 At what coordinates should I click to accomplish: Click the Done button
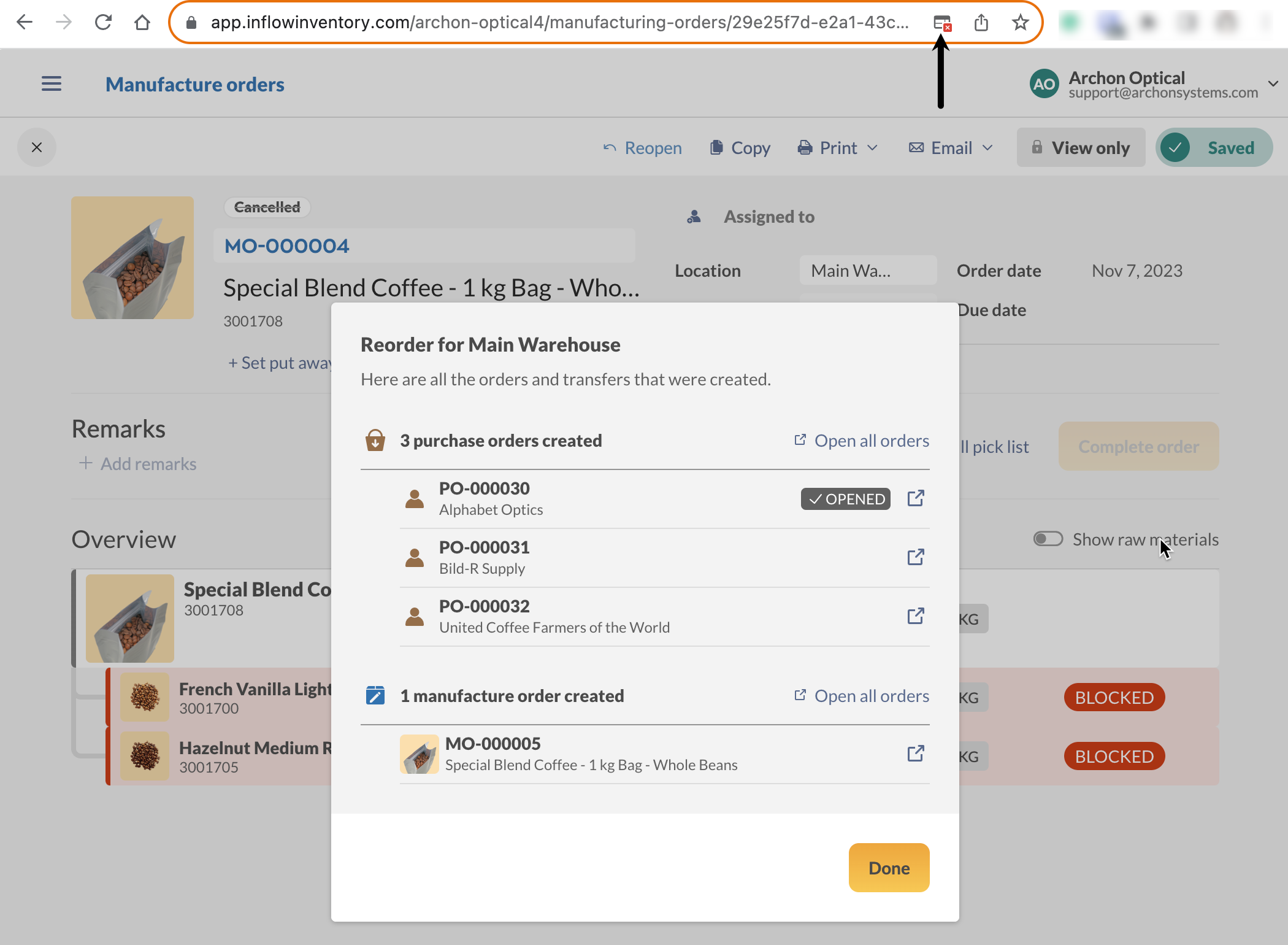point(889,868)
